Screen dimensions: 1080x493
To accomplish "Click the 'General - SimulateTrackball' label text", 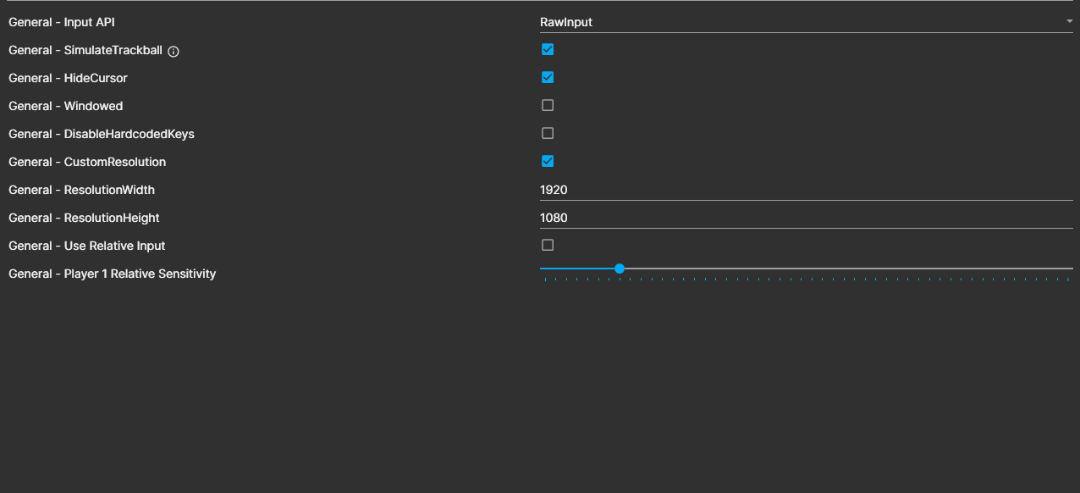I will click(x=84, y=50).
